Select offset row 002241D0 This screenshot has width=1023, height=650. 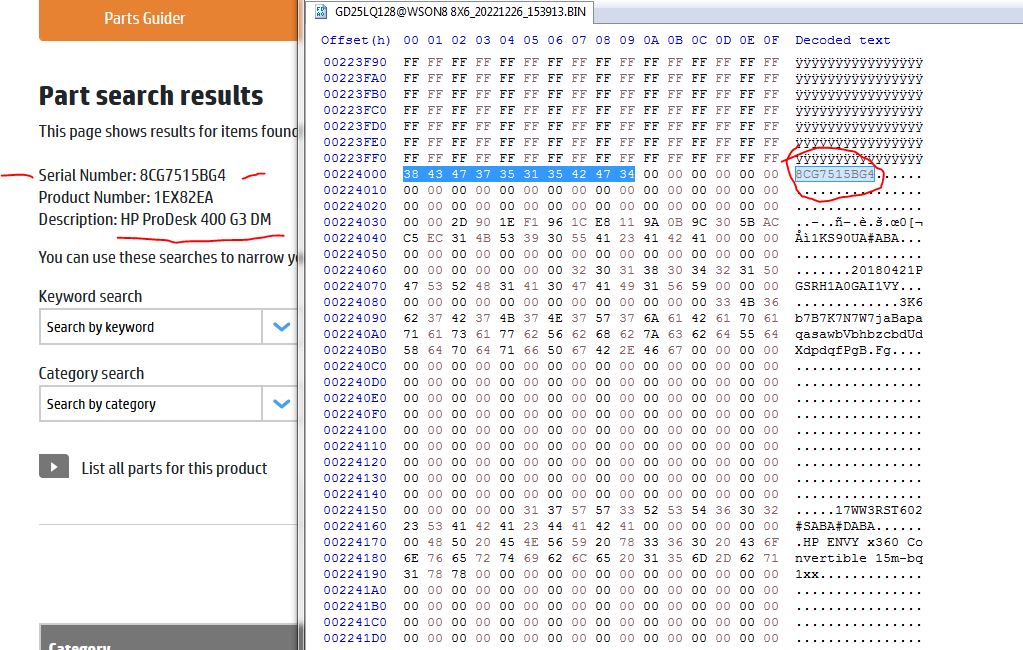pos(355,638)
